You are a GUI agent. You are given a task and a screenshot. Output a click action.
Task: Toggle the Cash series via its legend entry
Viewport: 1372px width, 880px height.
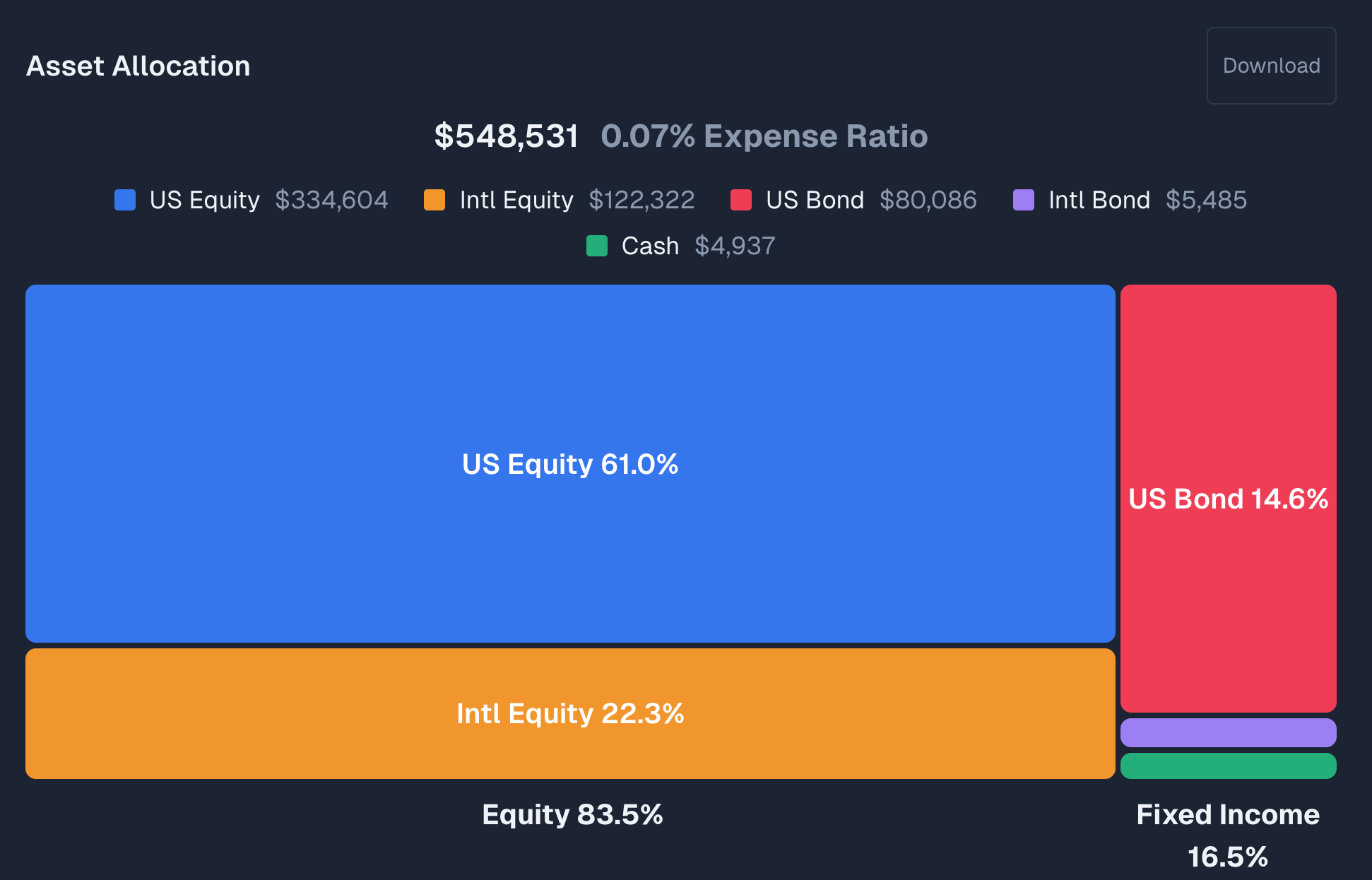pyautogui.click(x=649, y=246)
